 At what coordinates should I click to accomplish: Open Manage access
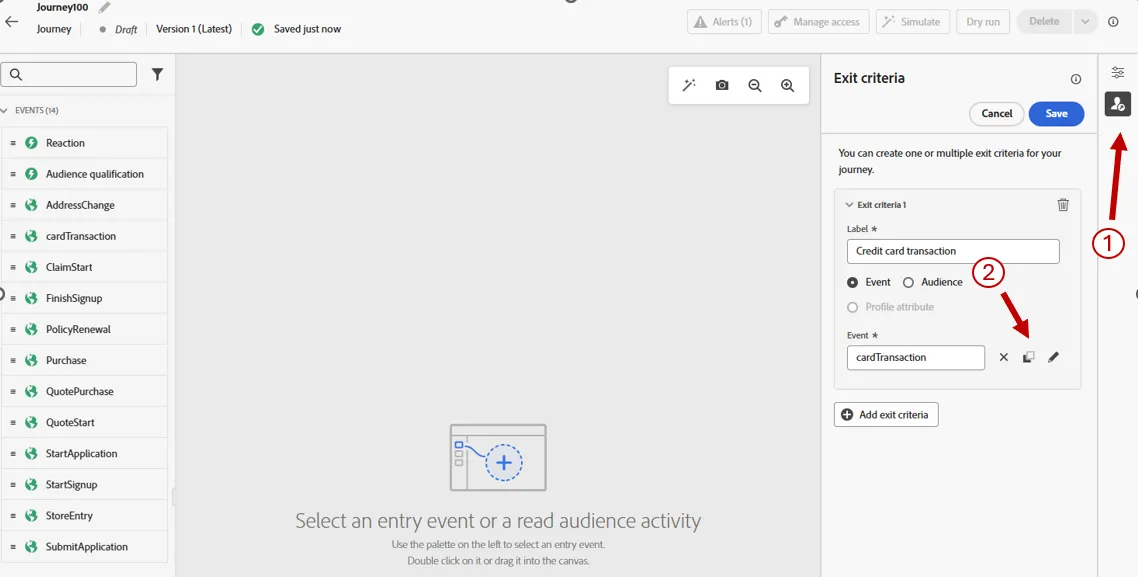[x=817, y=22]
